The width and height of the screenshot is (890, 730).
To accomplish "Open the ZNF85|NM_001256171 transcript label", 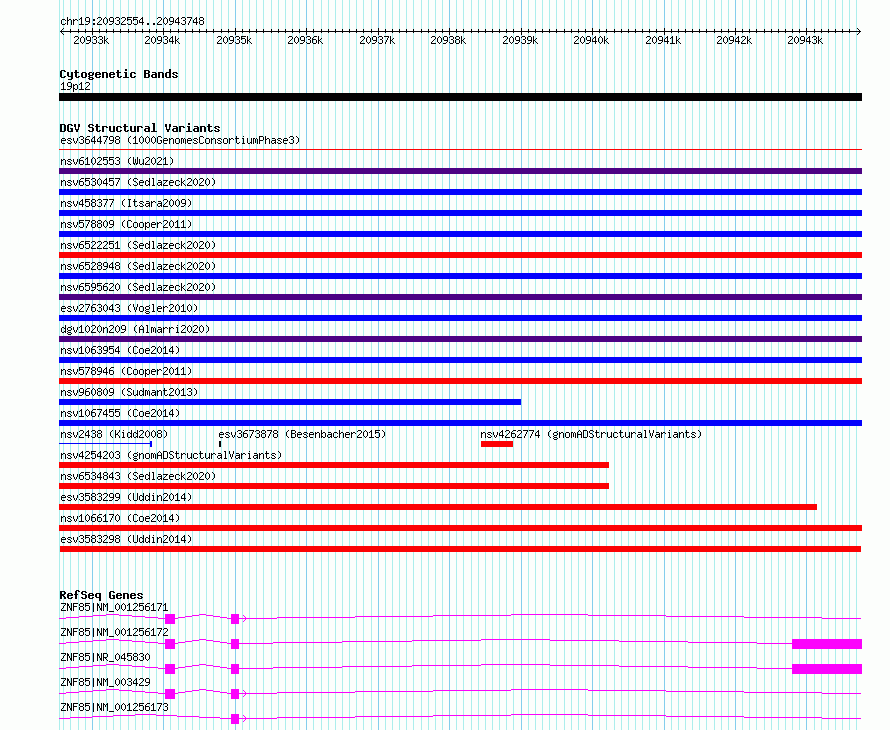I will point(114,607).
